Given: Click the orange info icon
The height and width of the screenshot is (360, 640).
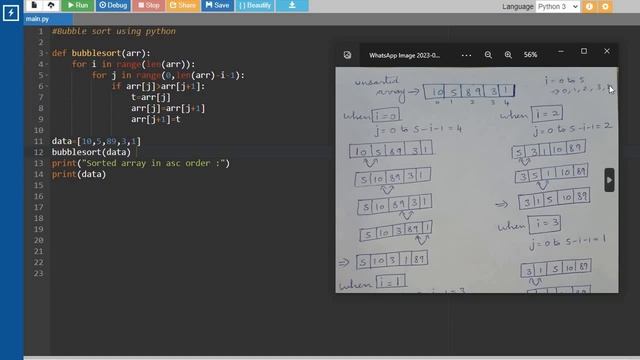Looking at the screenshot, I should 589,7.
